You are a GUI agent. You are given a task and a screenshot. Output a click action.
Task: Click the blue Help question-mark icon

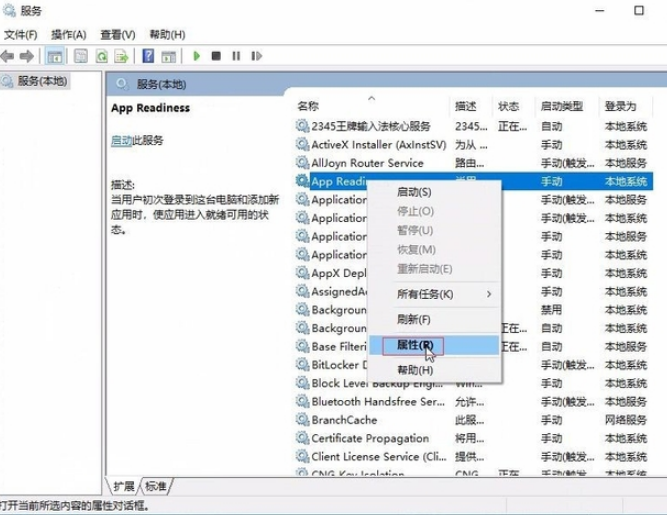pyautogui.click(x=148, y=56)
